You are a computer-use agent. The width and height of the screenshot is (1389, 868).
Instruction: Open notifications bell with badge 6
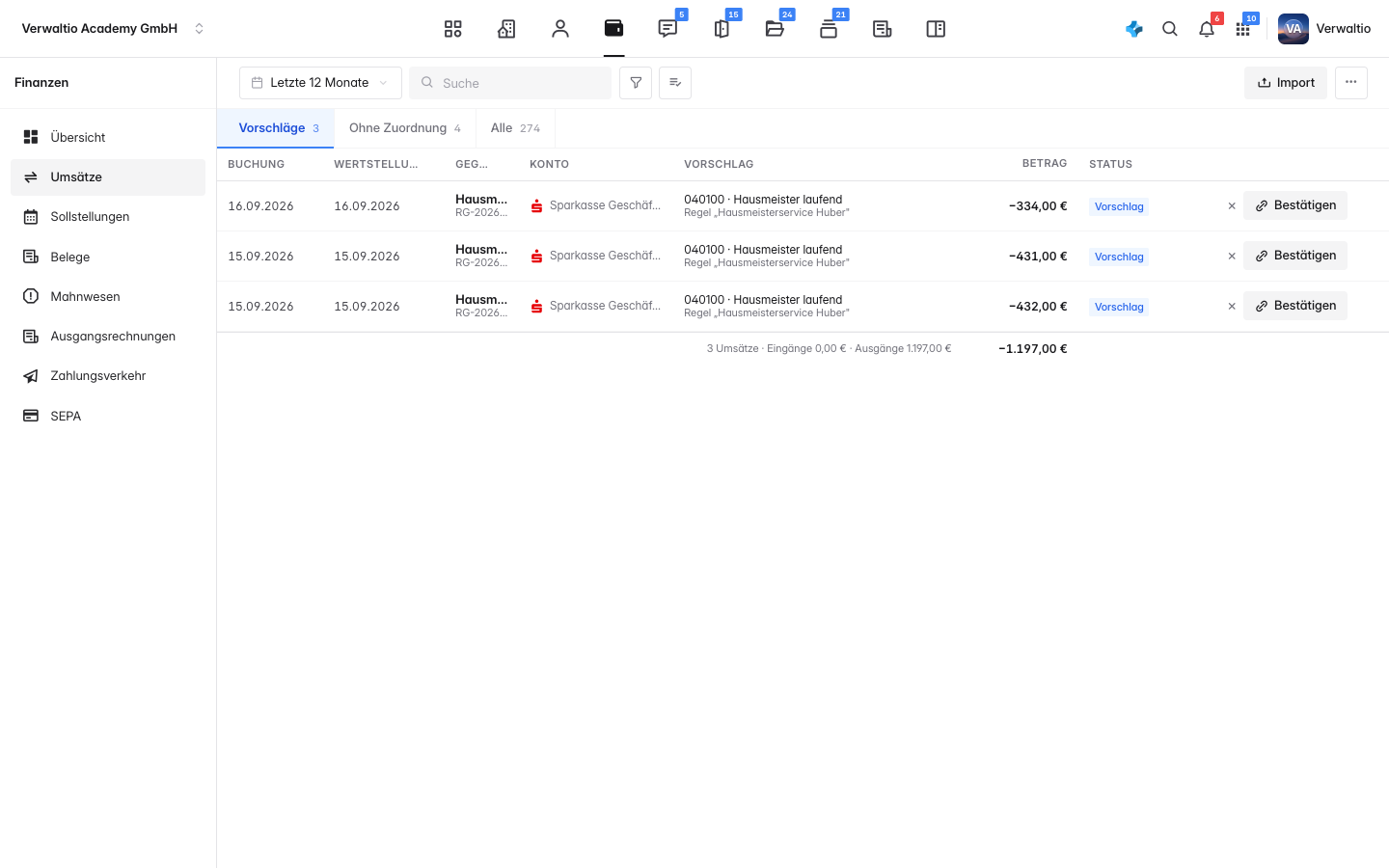1207,29
